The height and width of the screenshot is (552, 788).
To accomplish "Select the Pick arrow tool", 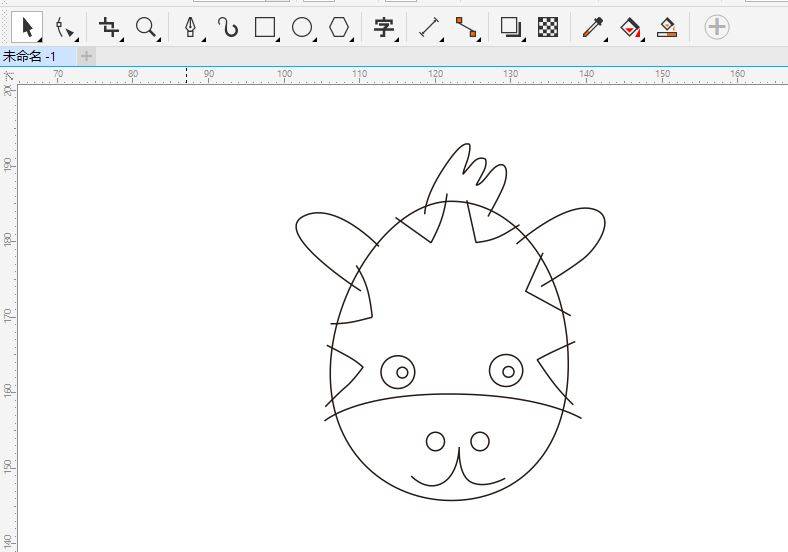I will 27,27.
